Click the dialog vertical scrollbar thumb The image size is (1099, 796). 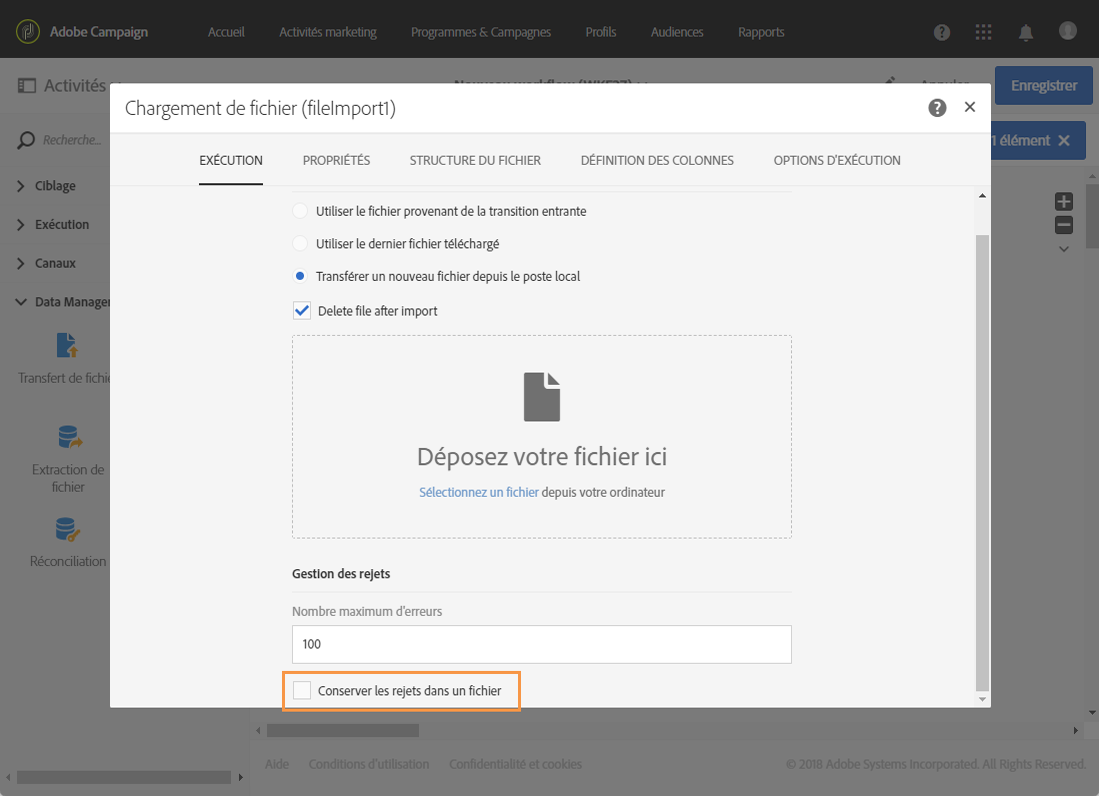[x=983, y=462]
